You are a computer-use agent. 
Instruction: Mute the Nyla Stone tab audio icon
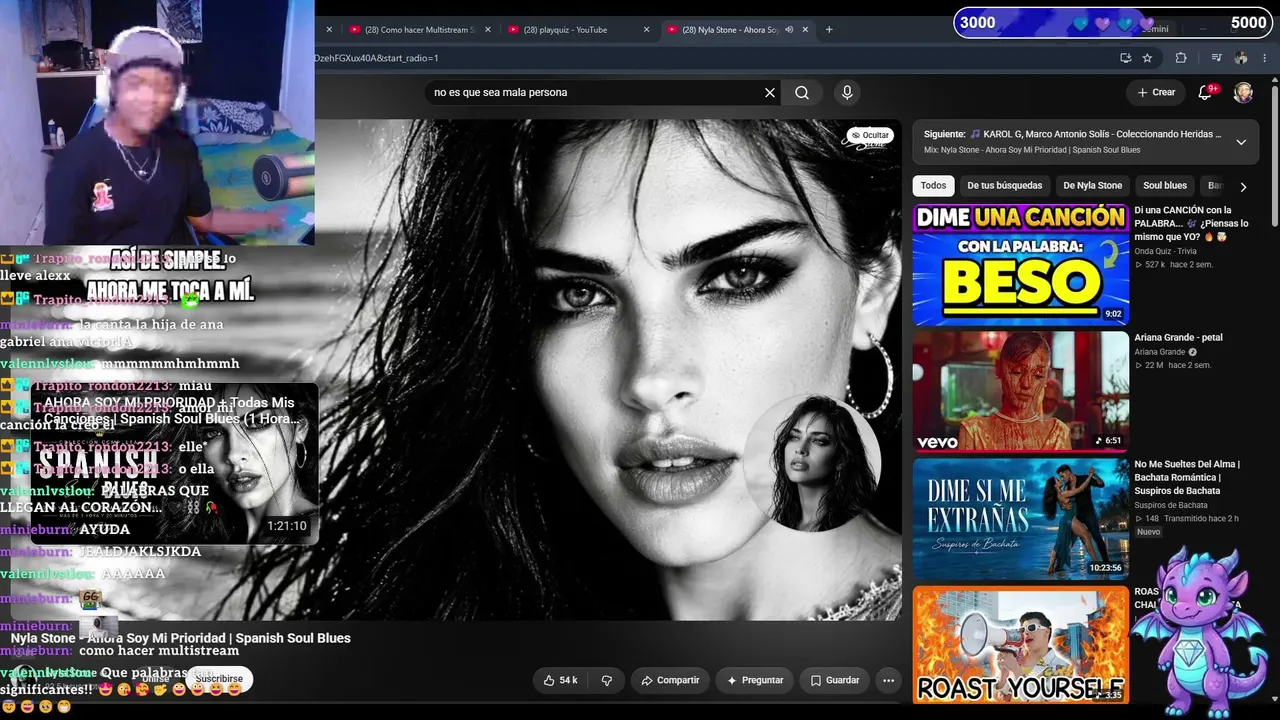789,30
